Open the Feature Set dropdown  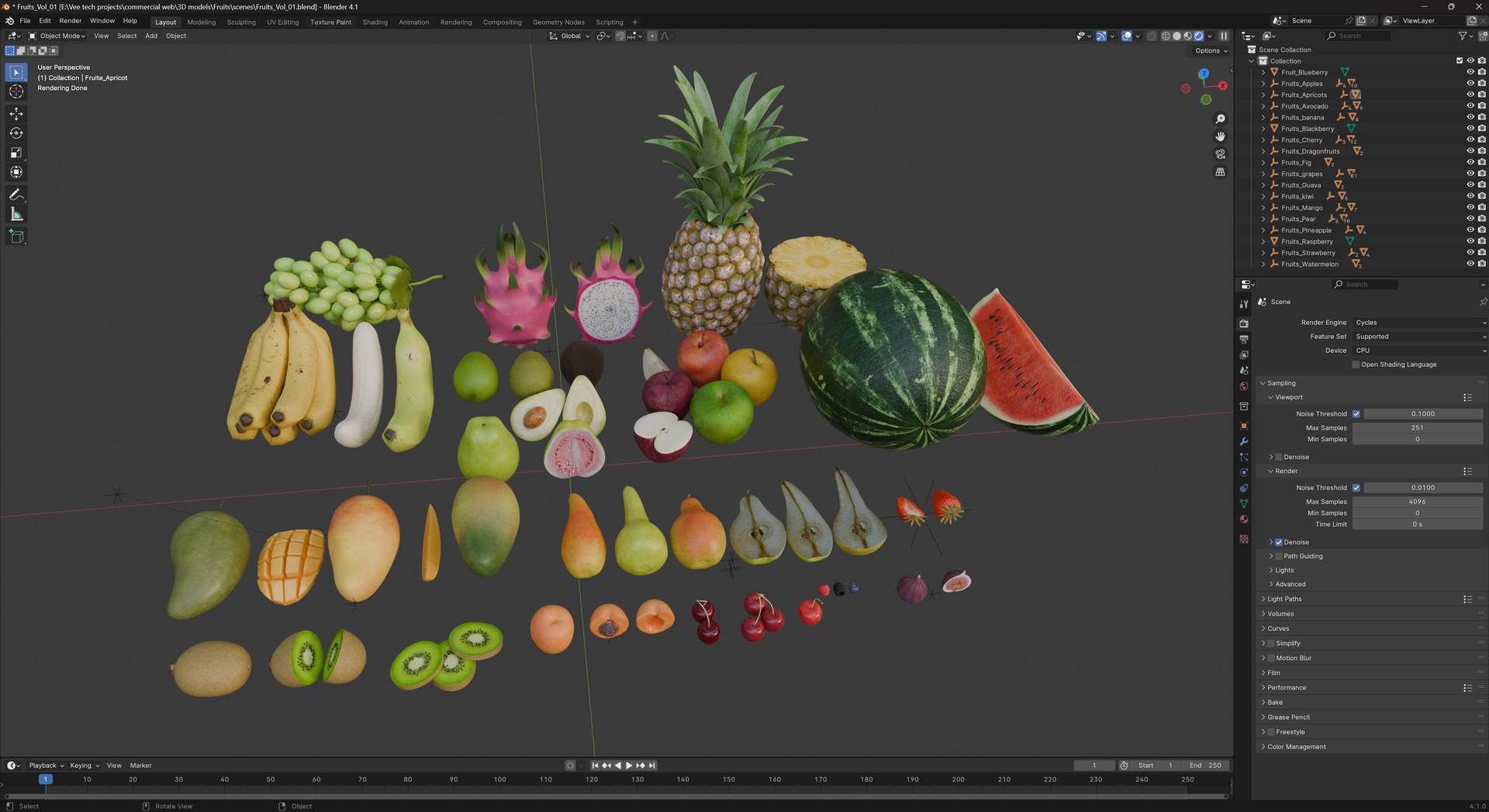point(1419,337)
